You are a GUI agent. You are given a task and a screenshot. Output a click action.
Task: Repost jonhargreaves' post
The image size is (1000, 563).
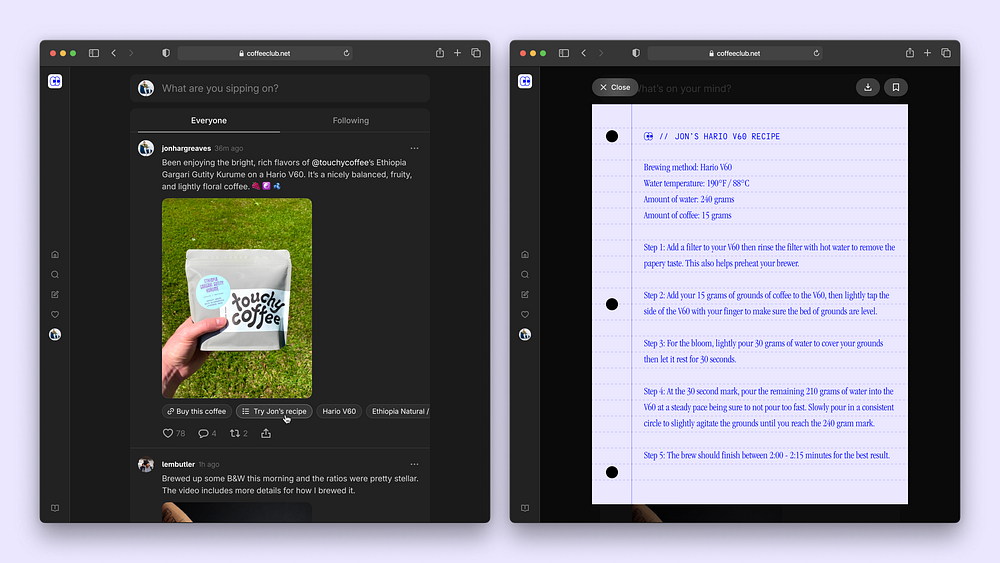(235, 433)
